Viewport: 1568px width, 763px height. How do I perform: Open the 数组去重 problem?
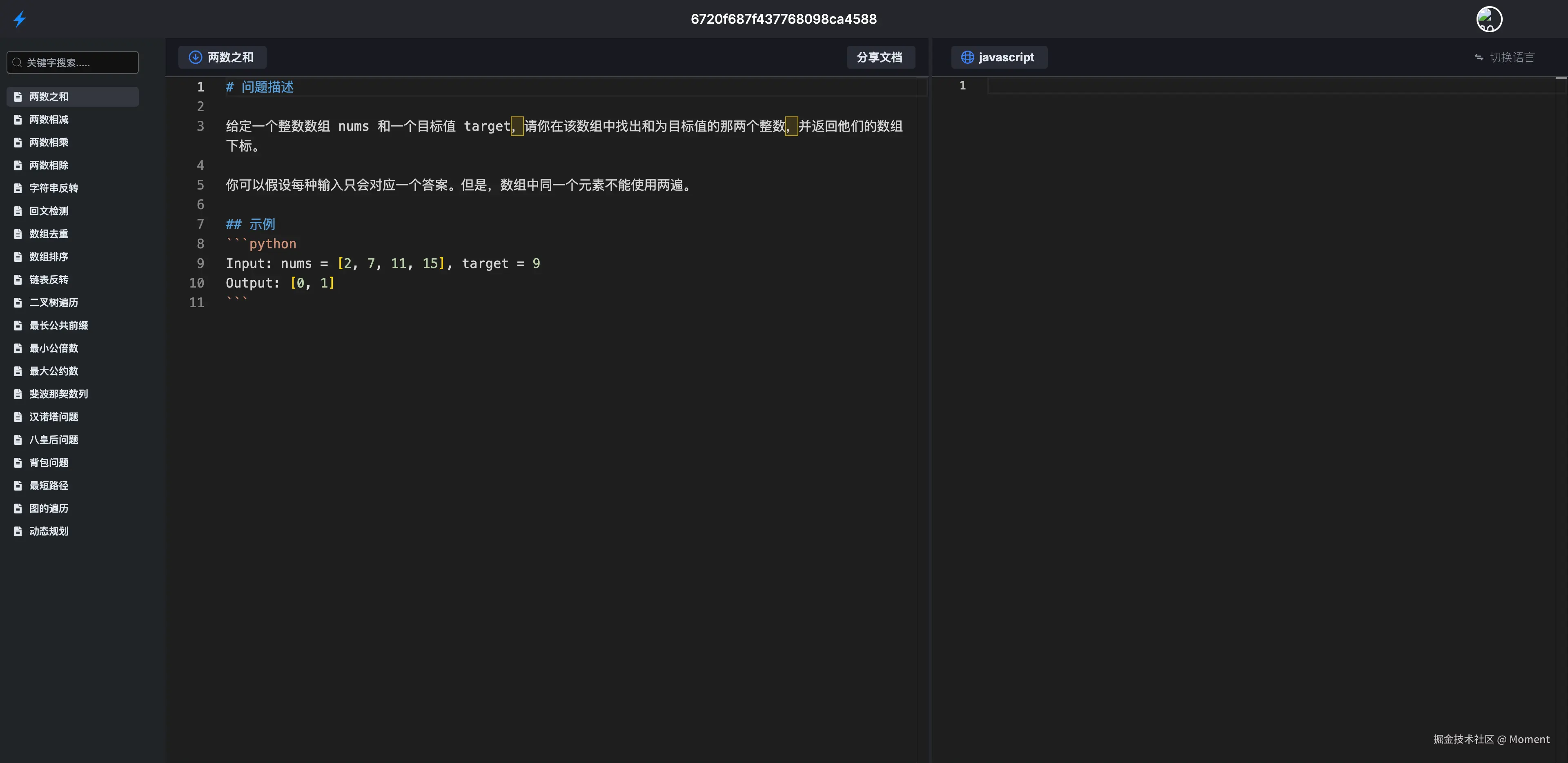[72, 234]
